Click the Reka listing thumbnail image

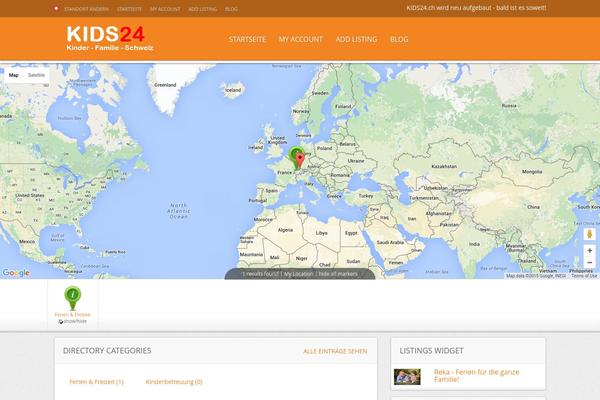407,377
